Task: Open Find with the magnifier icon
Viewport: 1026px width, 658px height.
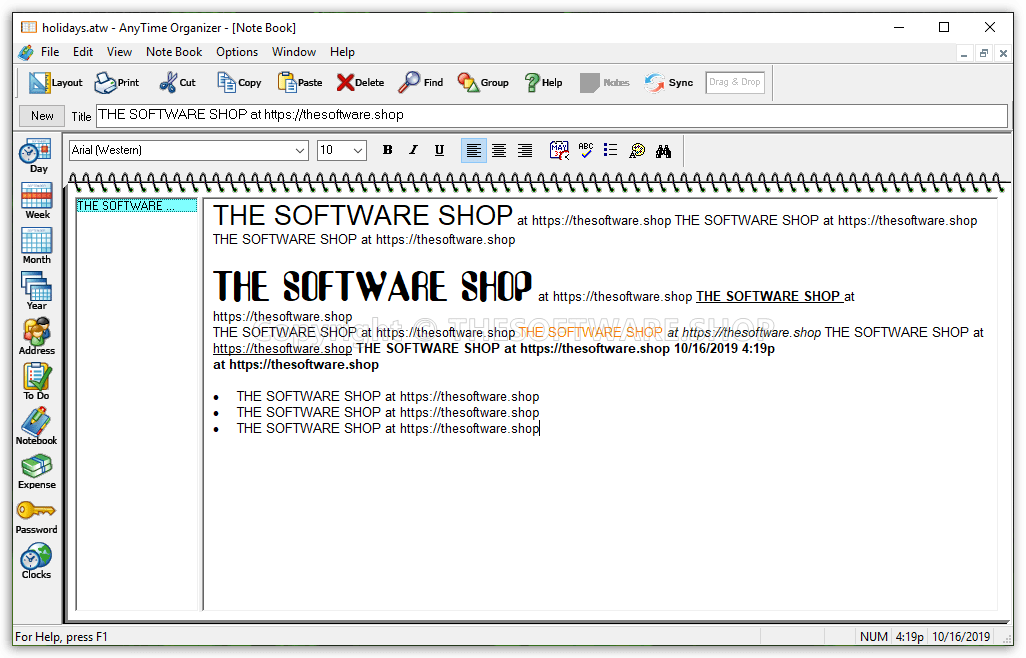Action: (420, 82)
